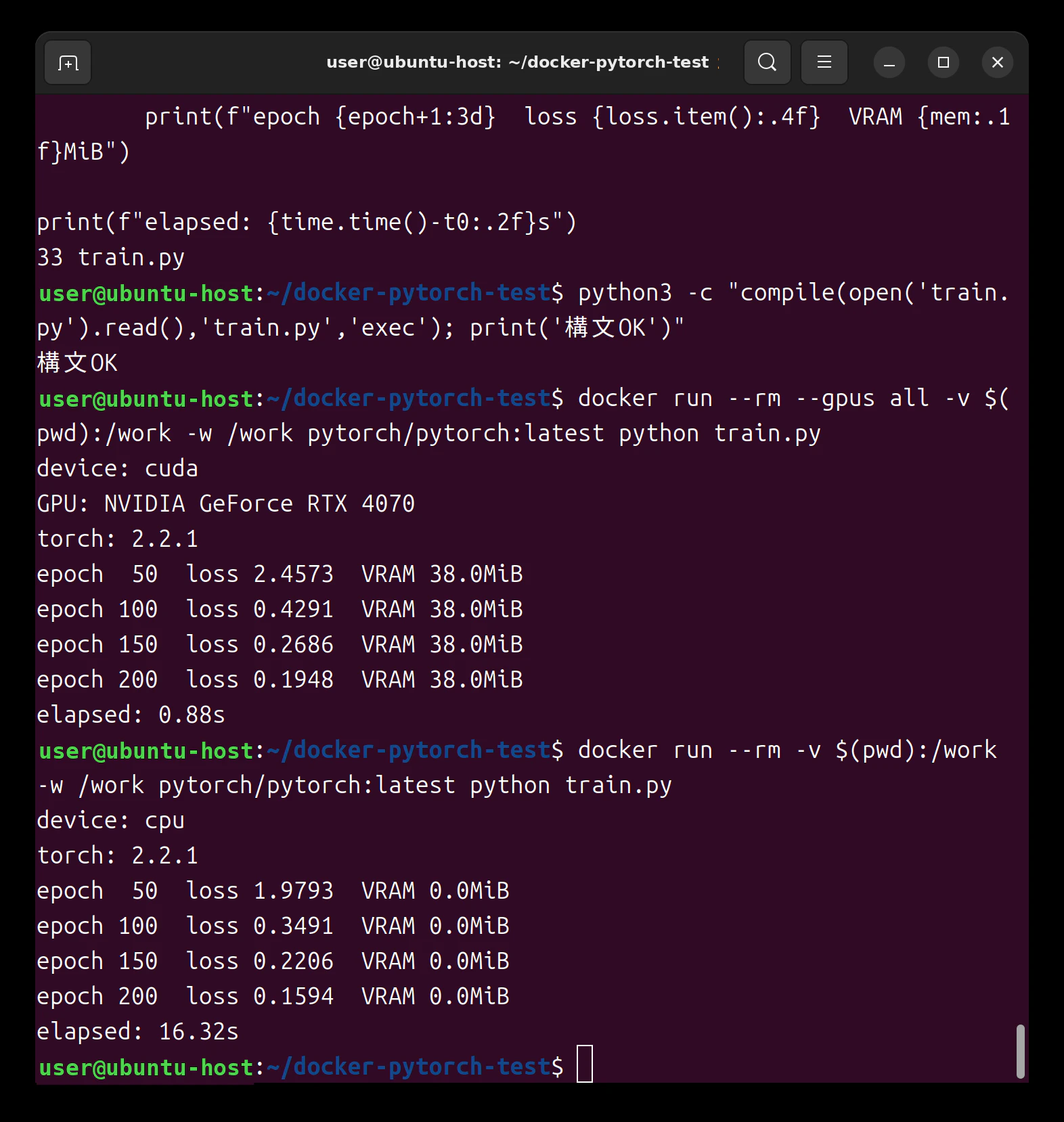Image resolution: width=1064 pixels, height=1122 pixels.
Task: Close the terminal window
Action: point(998,63)
